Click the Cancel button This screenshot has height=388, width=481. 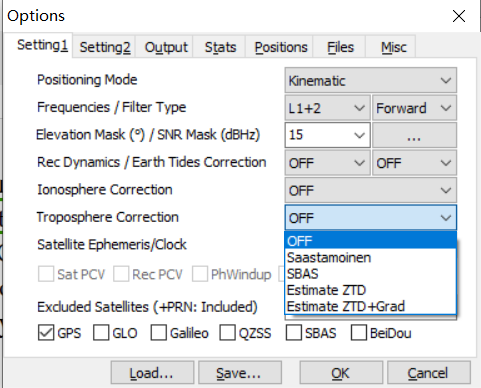(429, 373)
